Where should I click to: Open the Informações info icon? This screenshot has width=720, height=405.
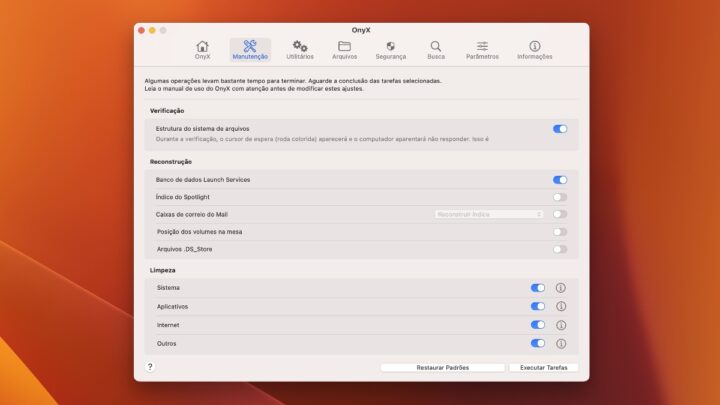[534, 46]
